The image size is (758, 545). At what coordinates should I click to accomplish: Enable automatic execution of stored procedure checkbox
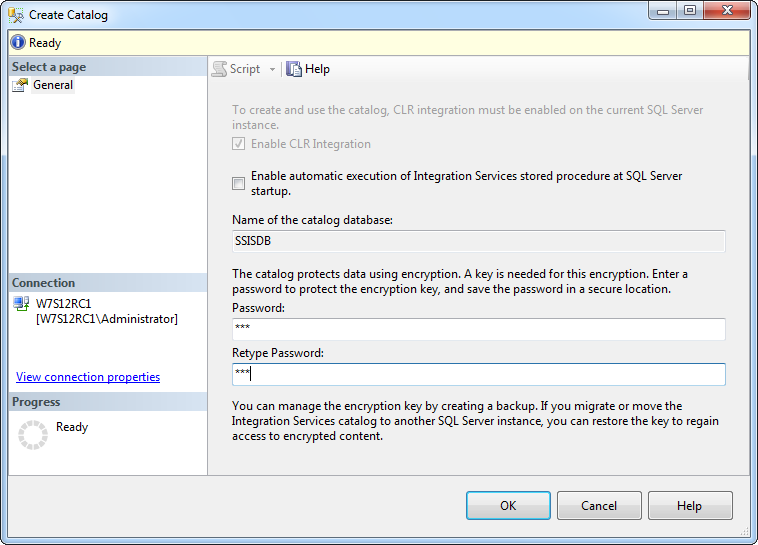coord(238,183)
